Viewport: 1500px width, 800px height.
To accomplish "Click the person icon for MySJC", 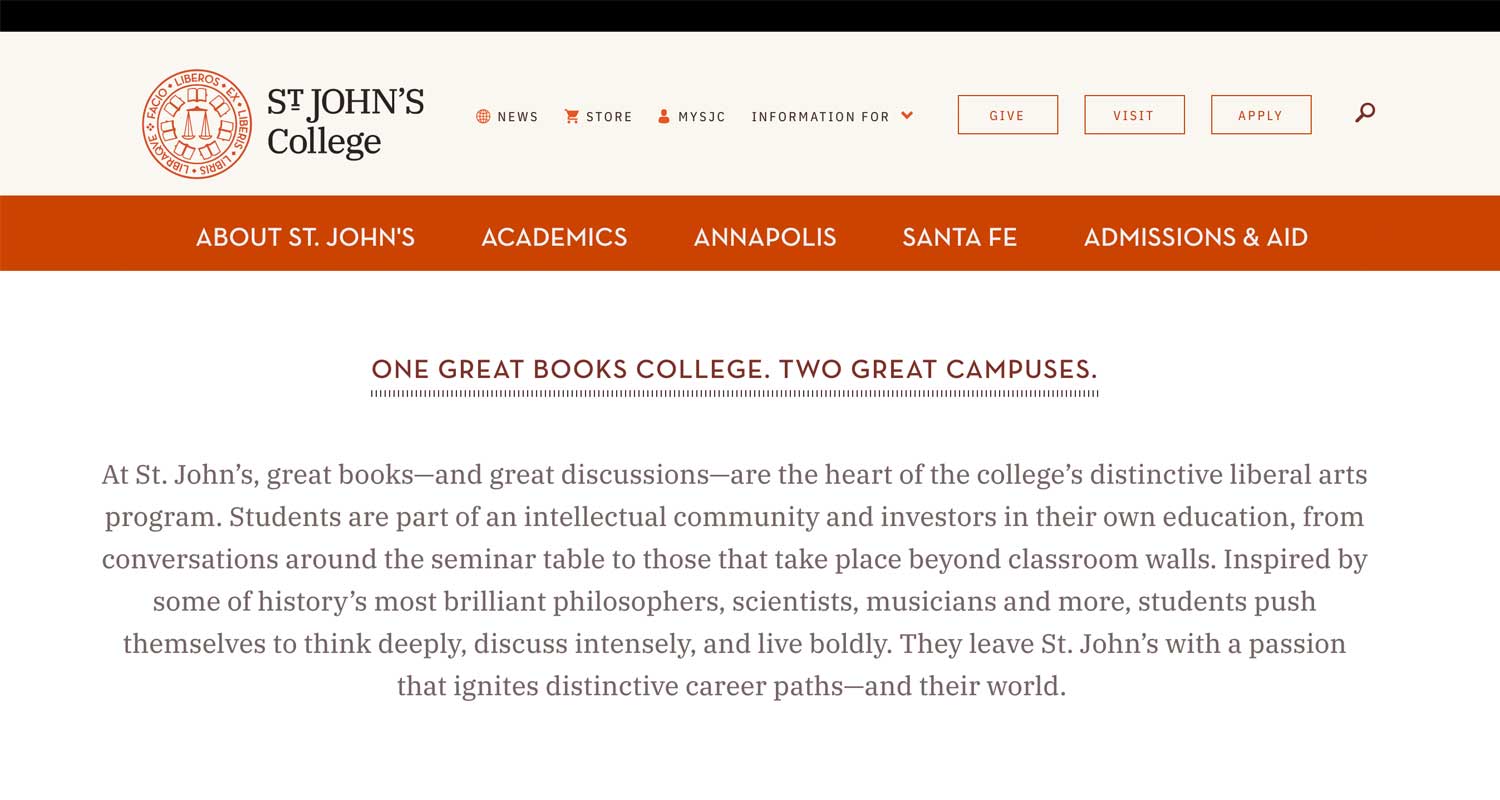I will tap(664, 117).
